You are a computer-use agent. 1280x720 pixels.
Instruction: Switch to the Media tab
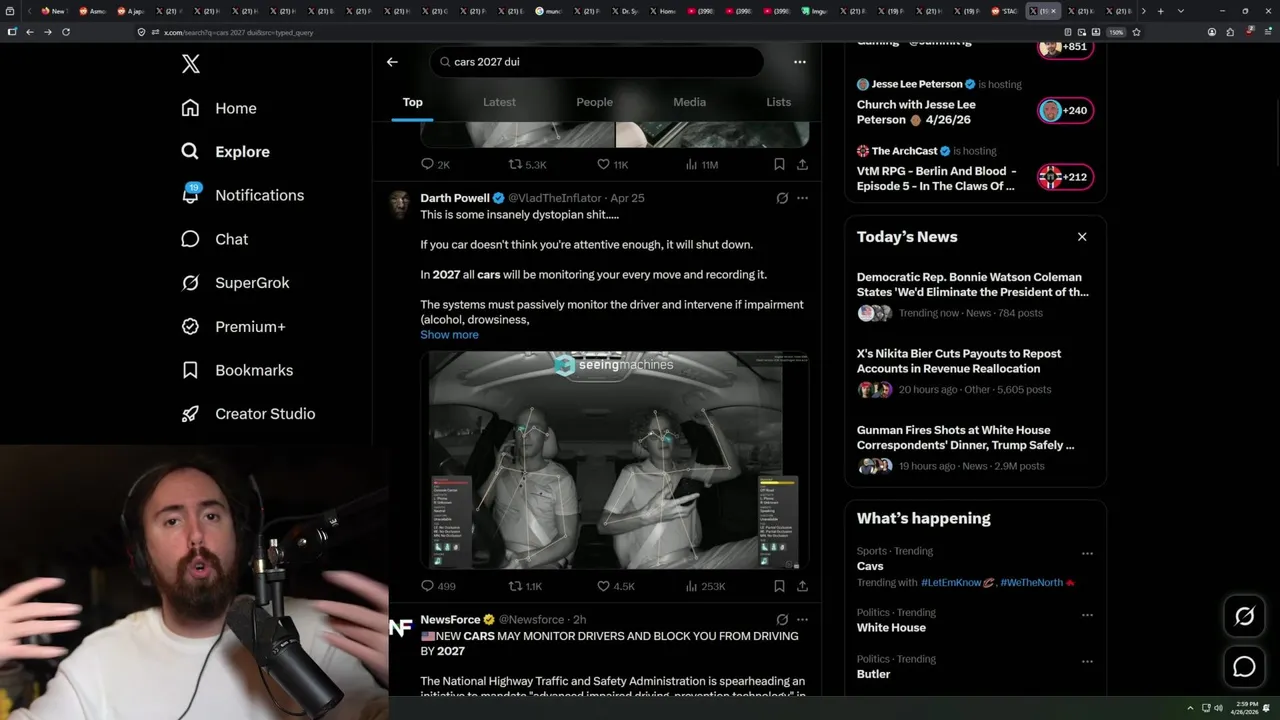coord(689,102)
